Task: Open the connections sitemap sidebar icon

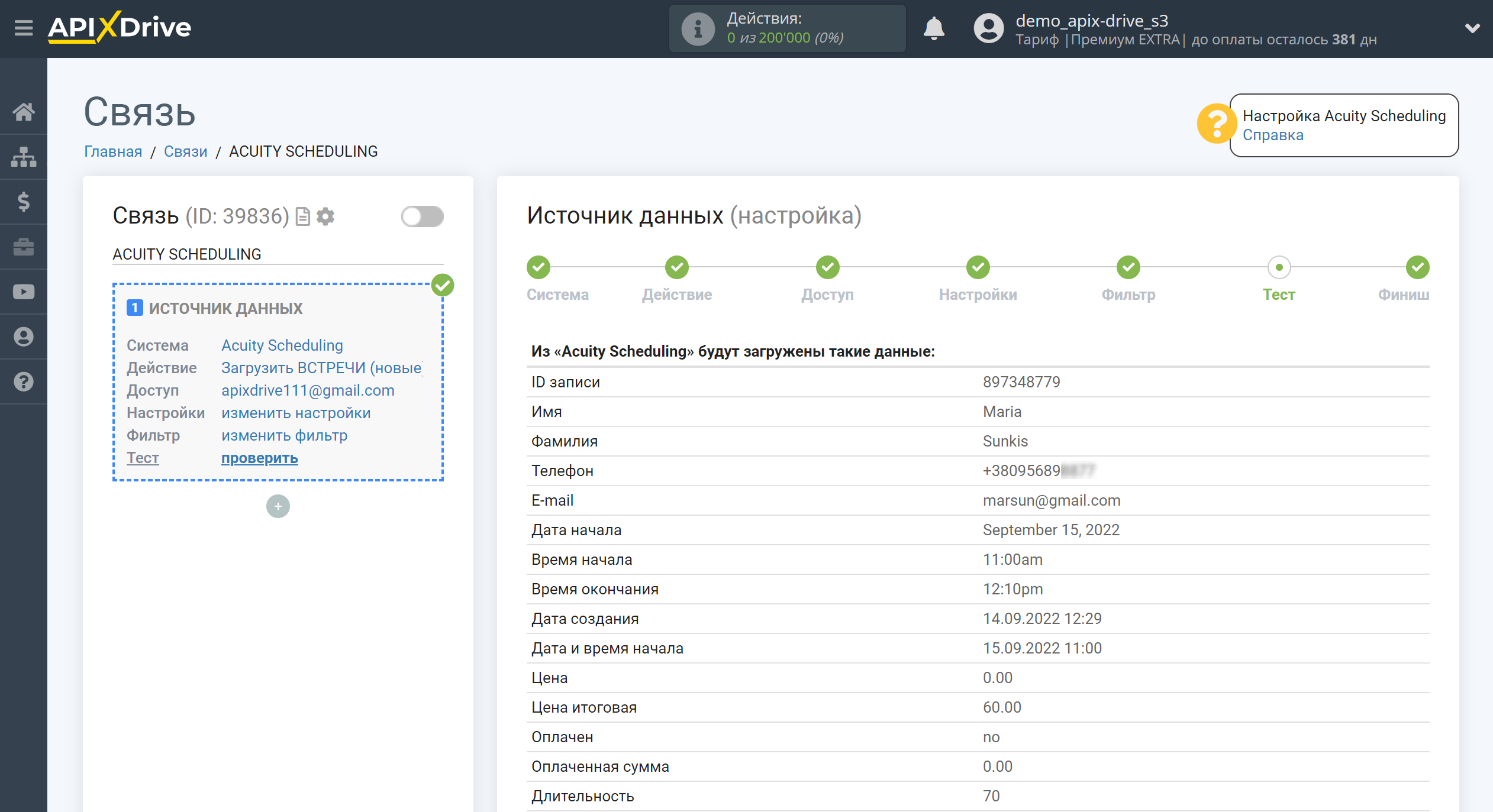Action: (x=24, y=157)
